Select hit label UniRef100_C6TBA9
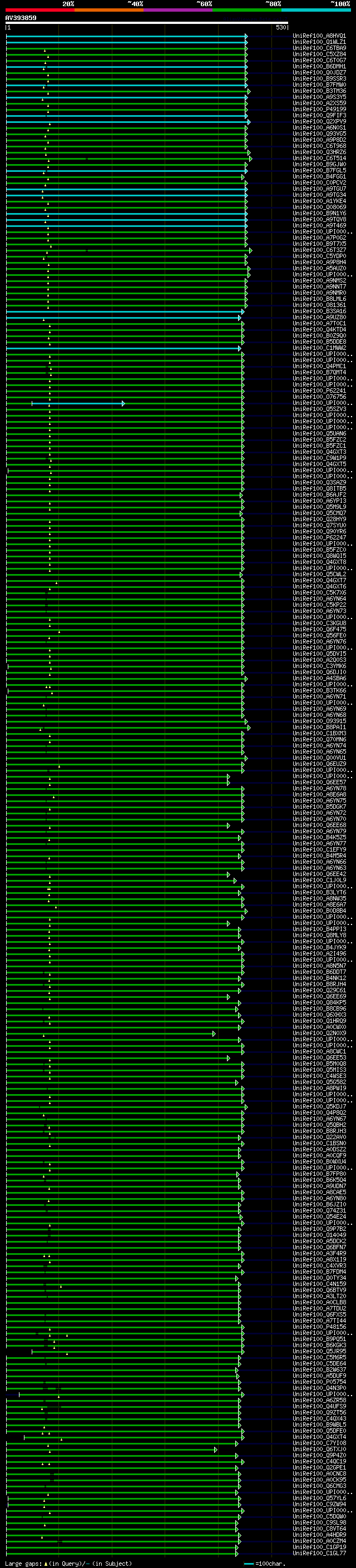Image resolution: width=356 pixels, height=1568 pixels. click(319, 48)
